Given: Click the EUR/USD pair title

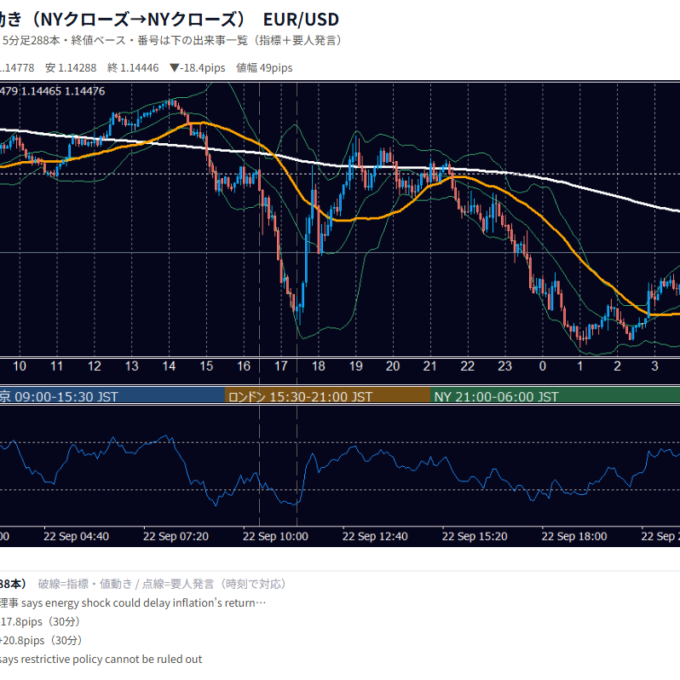Looking at the screenshot, I should [x=301, y=20].
